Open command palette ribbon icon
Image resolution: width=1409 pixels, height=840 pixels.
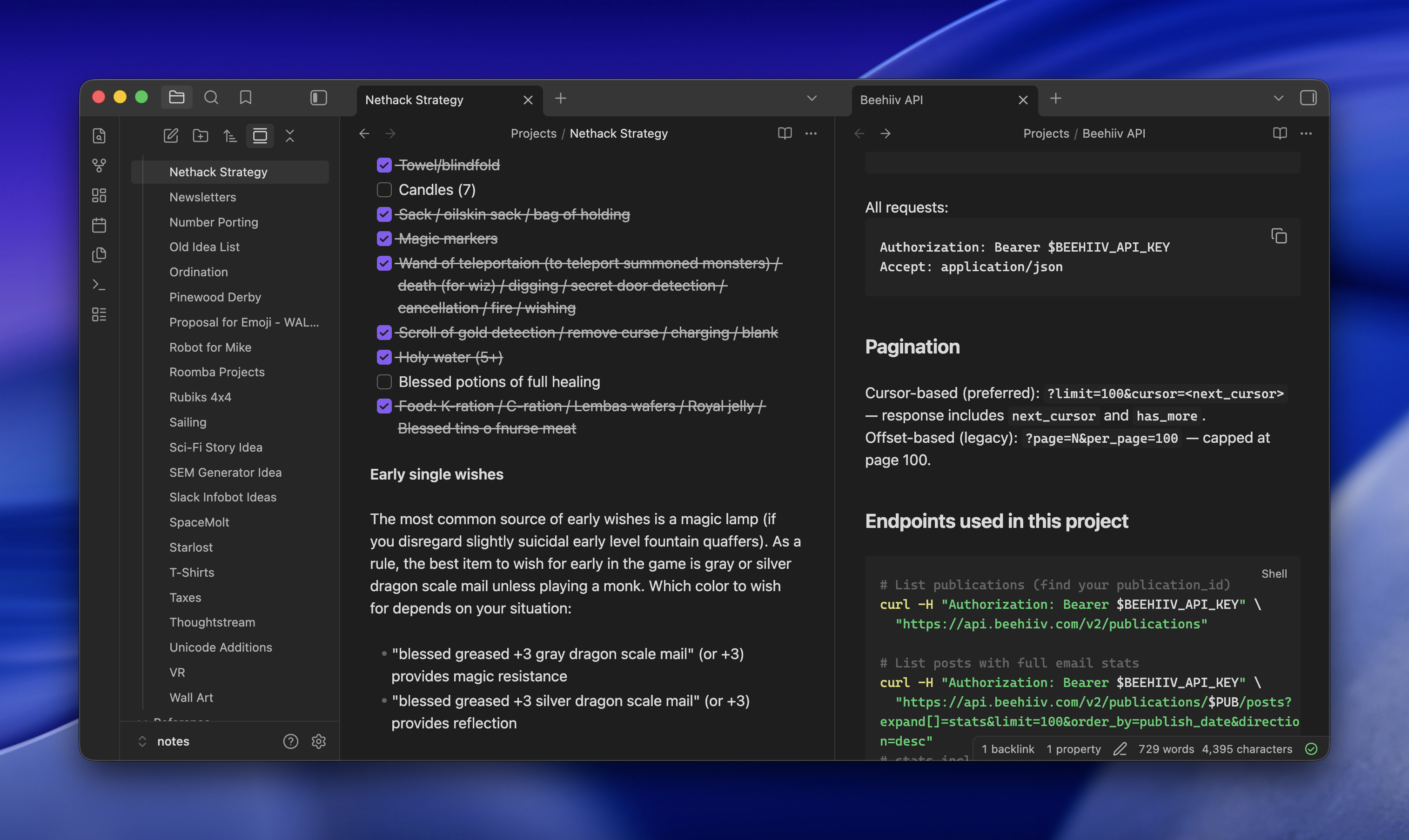pos(99,285)
